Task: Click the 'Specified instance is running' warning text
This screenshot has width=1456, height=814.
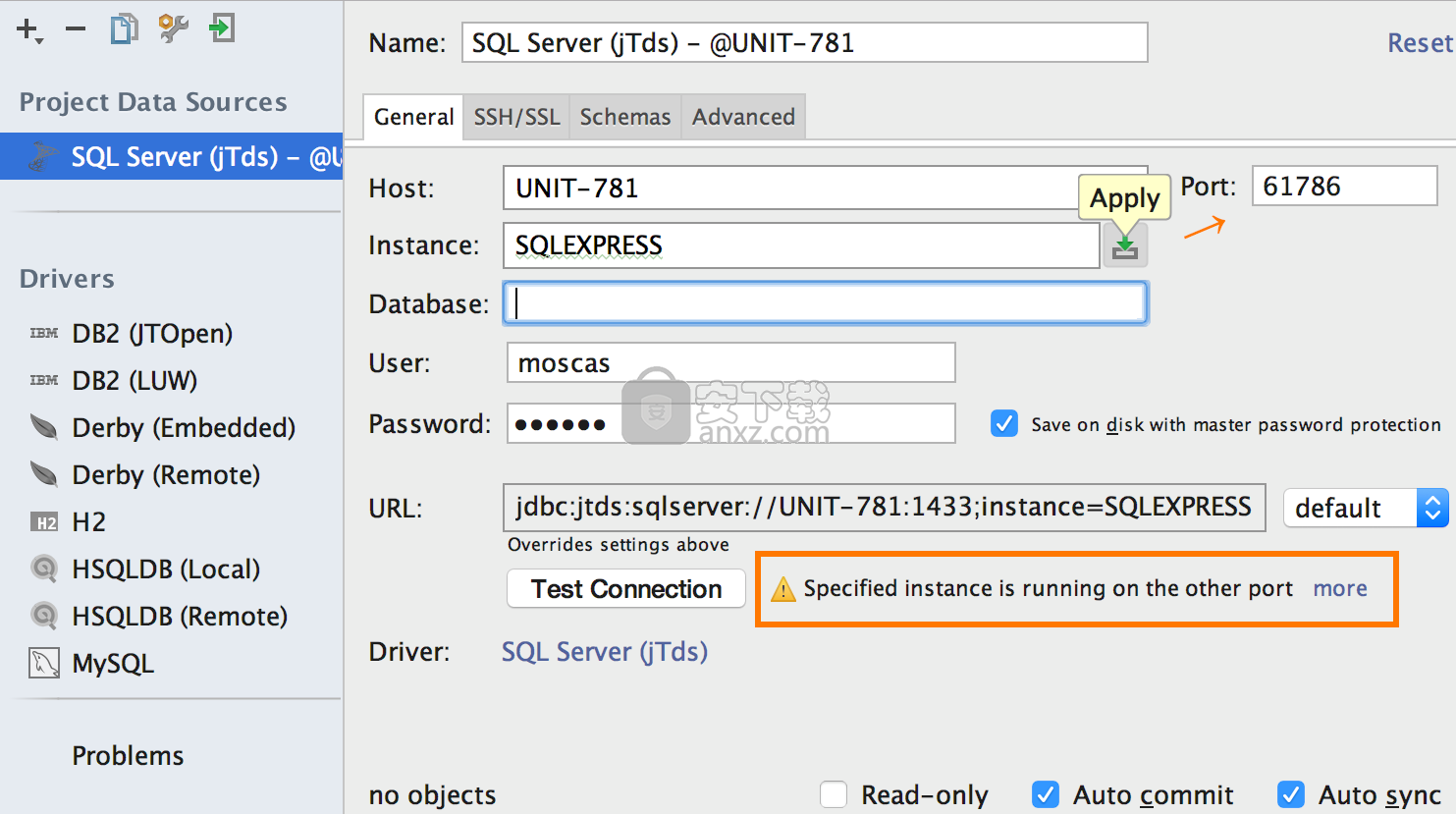Action: (1048, 589)
